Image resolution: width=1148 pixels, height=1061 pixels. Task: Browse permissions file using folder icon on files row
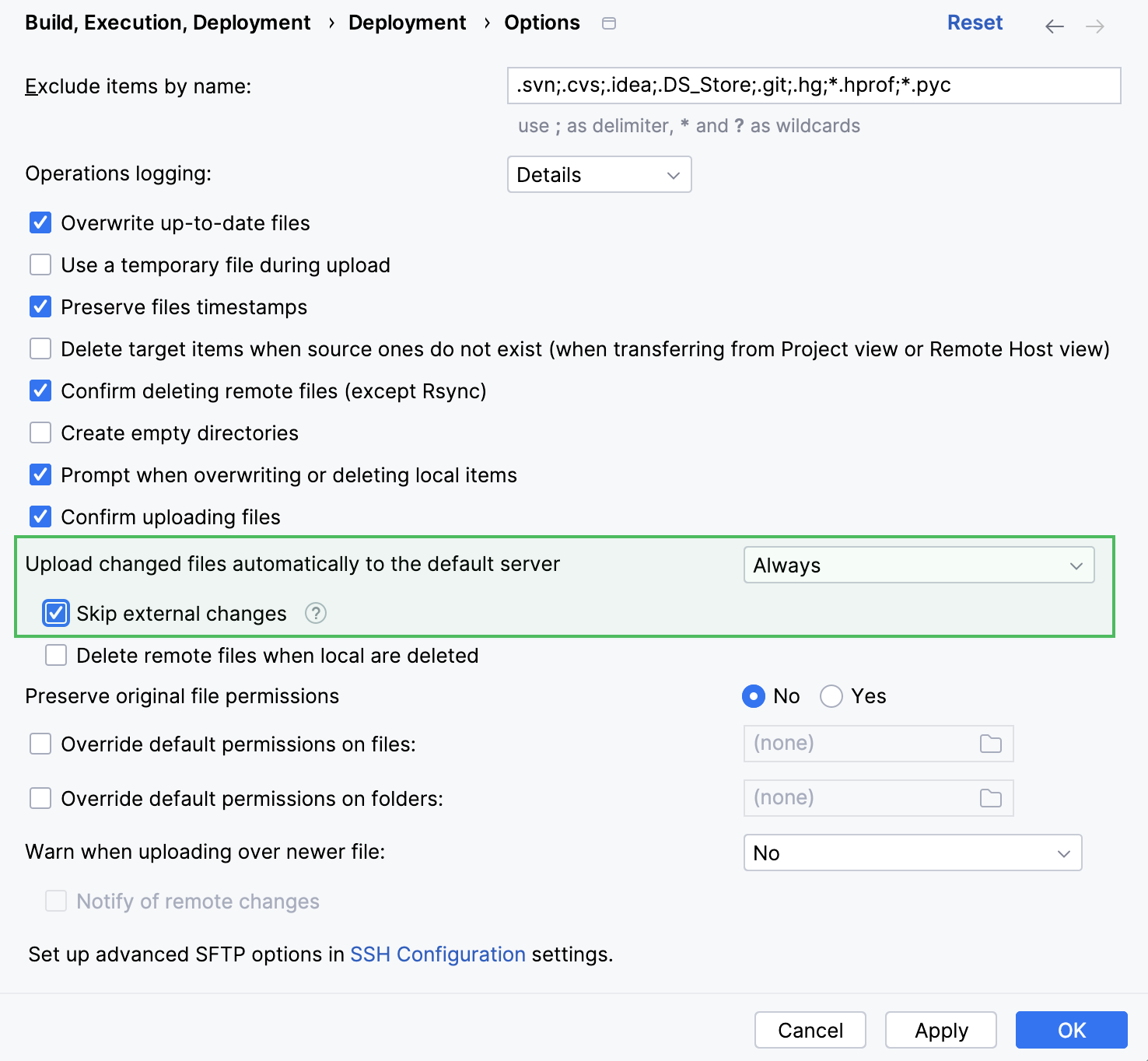(x=990, y=744)
